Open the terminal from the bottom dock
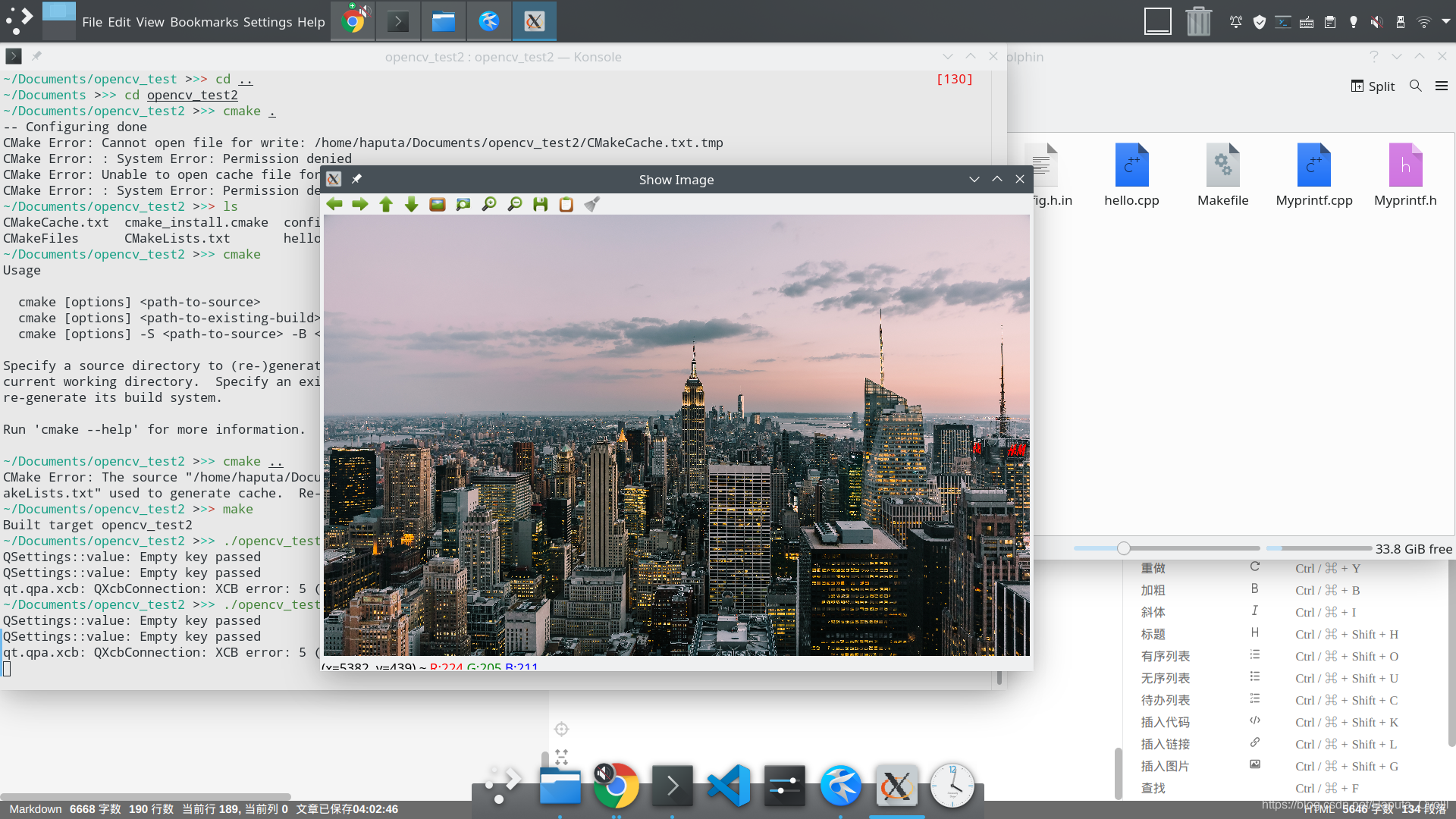This screenshot has width=1456, height=819. click(673, 786)
